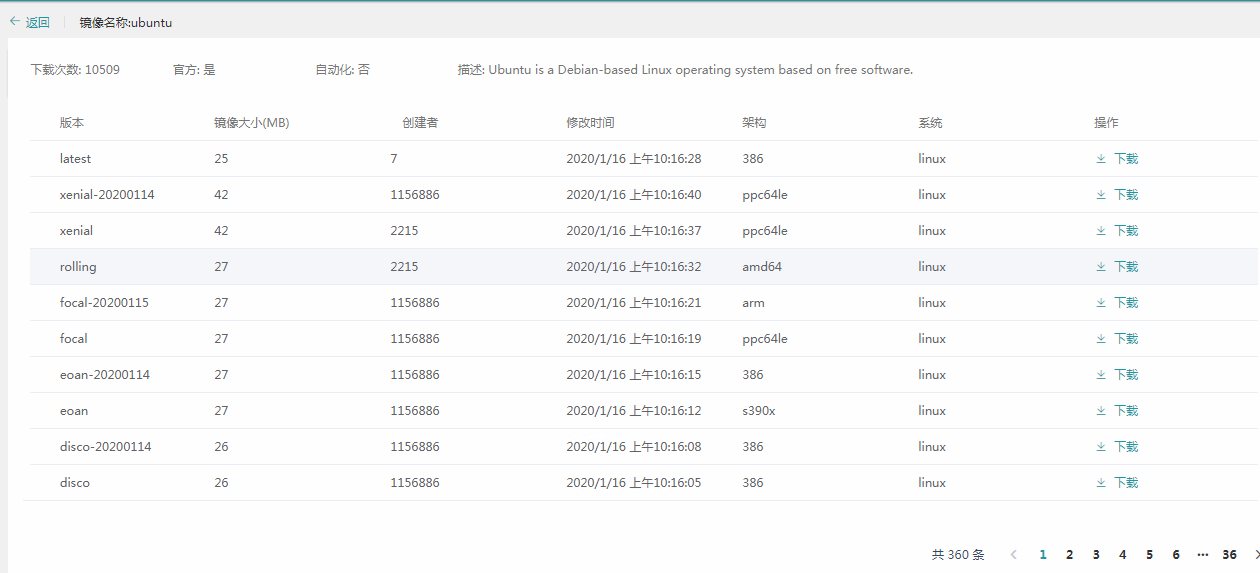Click download icon in the focal-20200115 row
This screenshot has width=1260, height=573.
pyautogui.click(x=1101, y=302)
